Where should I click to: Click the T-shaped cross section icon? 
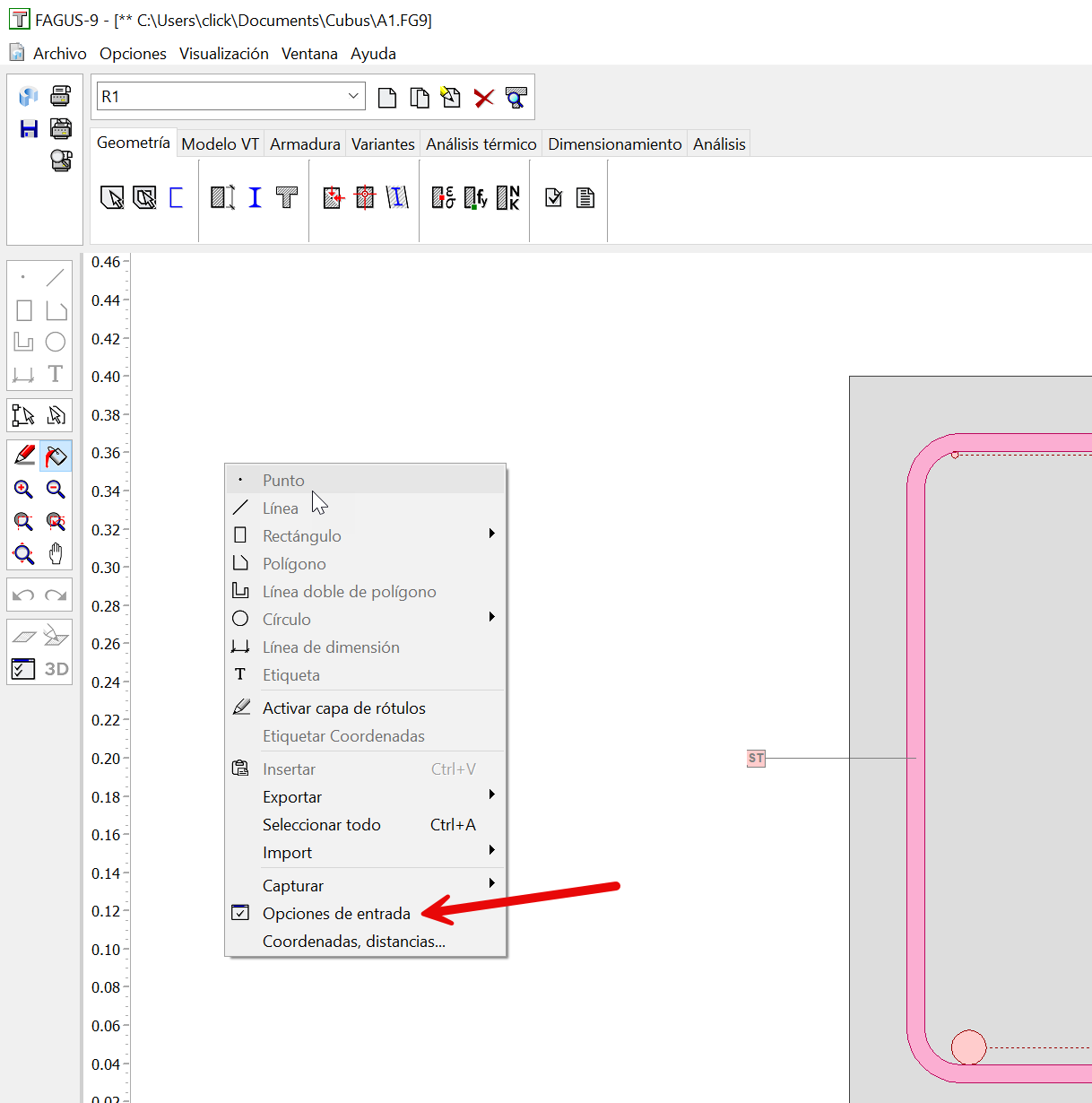287,198
